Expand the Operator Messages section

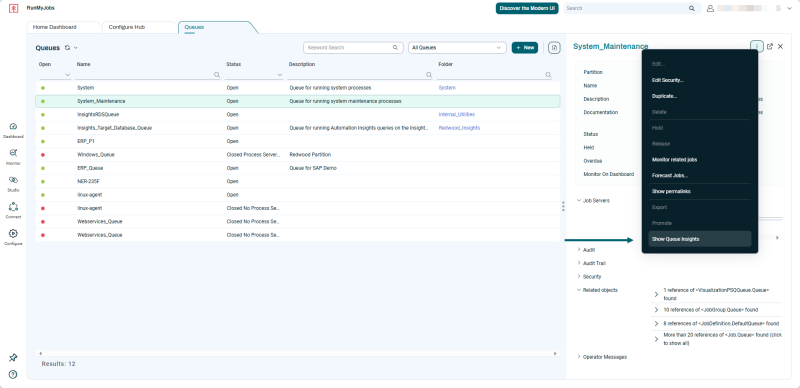[x=579, y=357]
